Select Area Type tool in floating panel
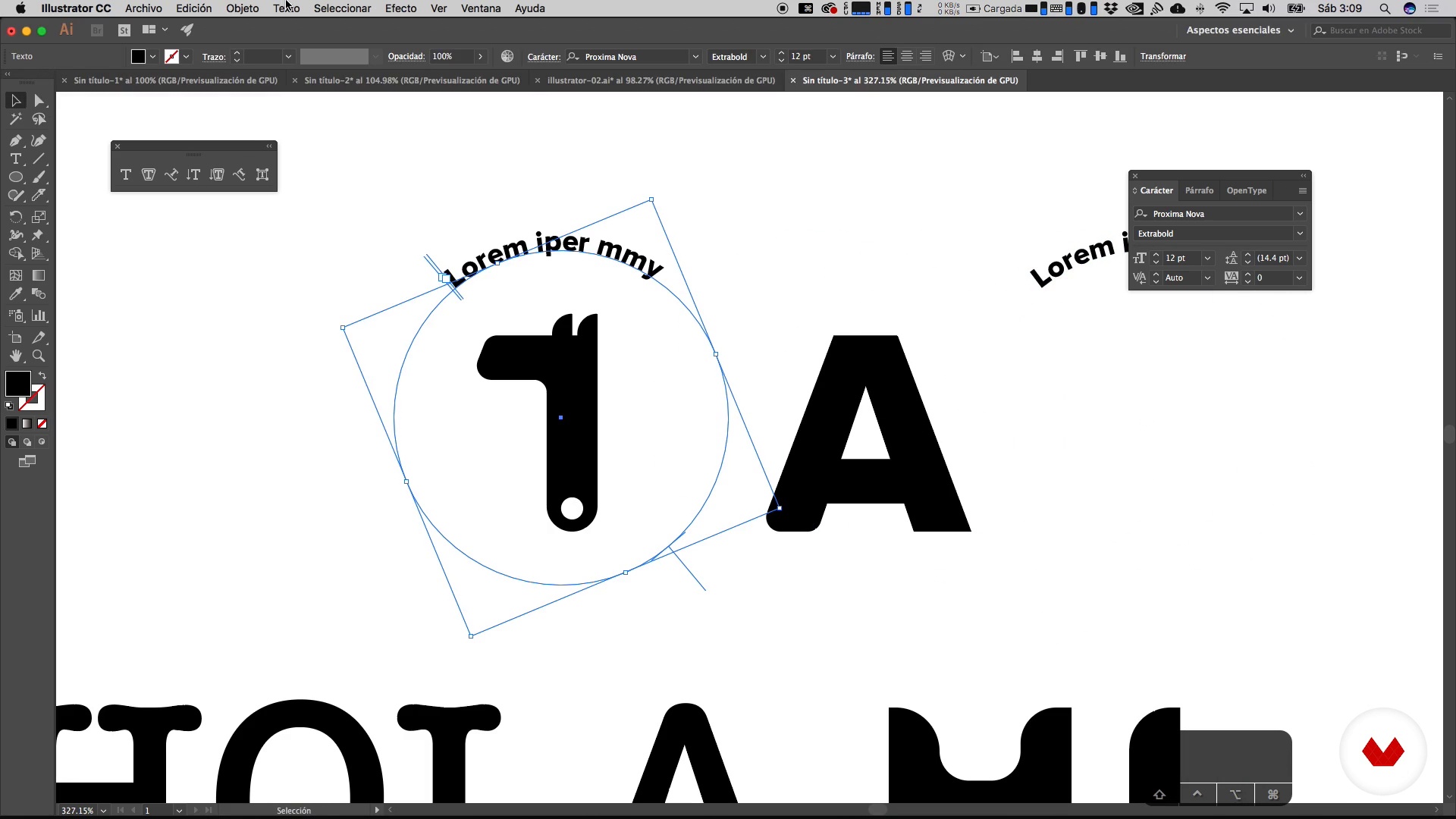The width and height of the screenshot is (1456, 819). click(149, 175)
